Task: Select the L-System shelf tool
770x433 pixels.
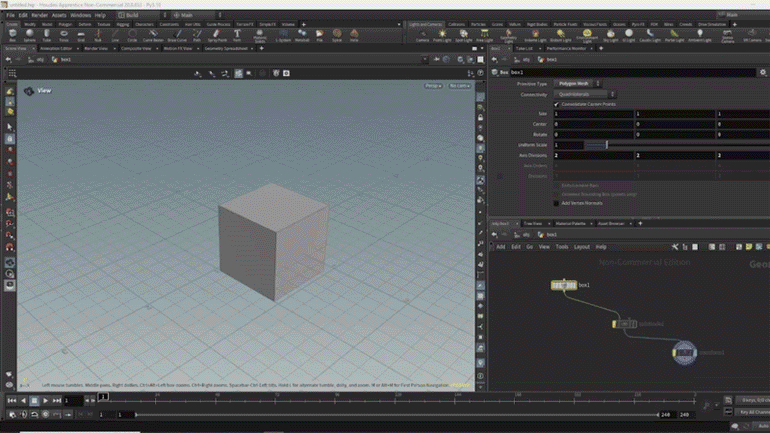Action: [283, 35]
